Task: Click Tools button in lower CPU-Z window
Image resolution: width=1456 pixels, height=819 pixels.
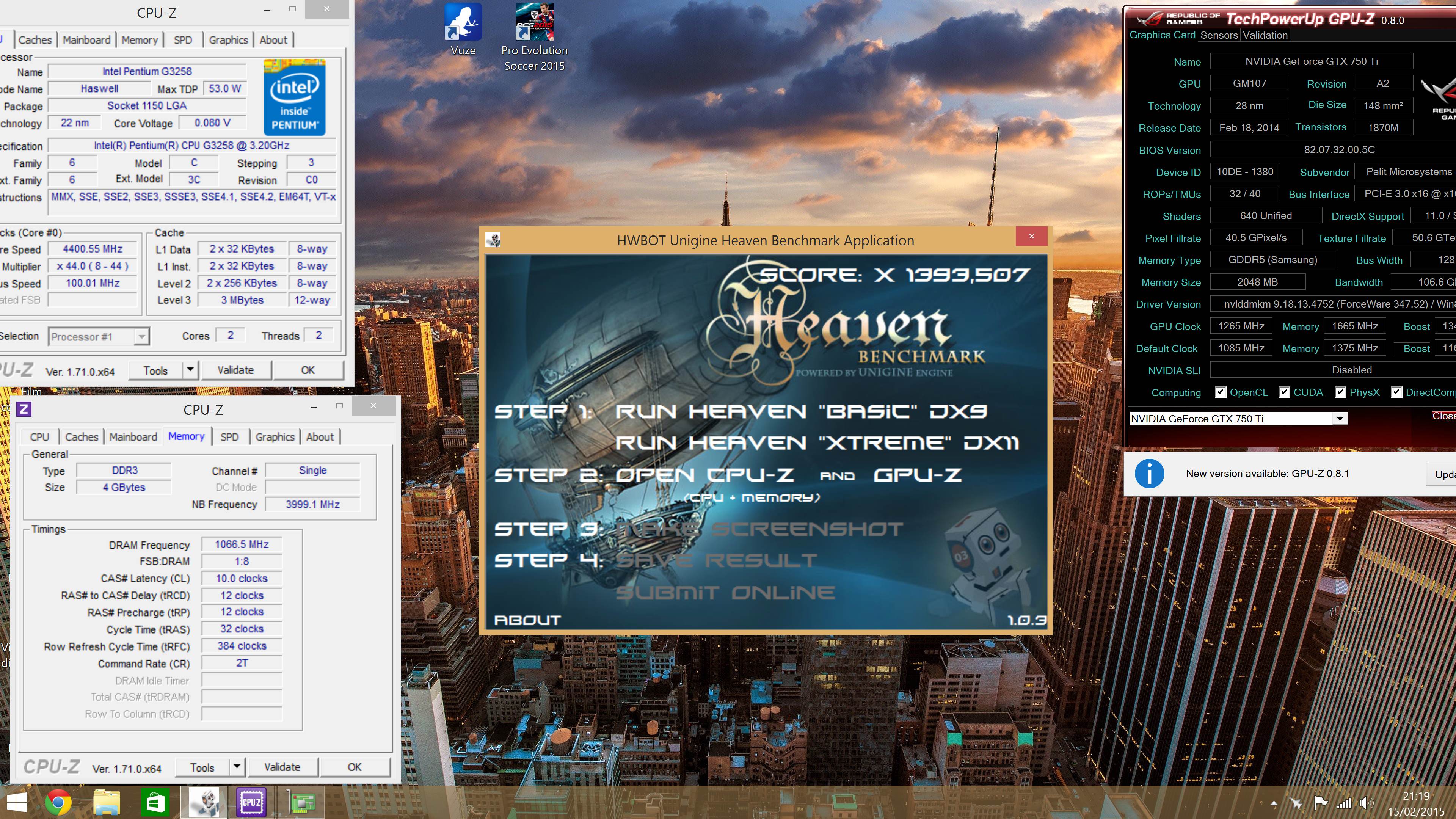Action: coord(202,767)
